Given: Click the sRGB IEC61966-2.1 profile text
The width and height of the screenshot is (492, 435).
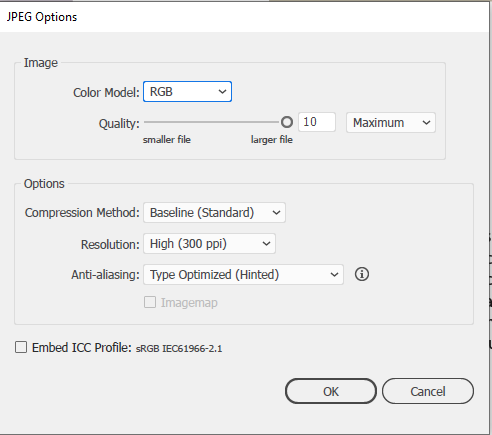Looking at the screenshot, I should pyautogui.click(x=179, y=349).
